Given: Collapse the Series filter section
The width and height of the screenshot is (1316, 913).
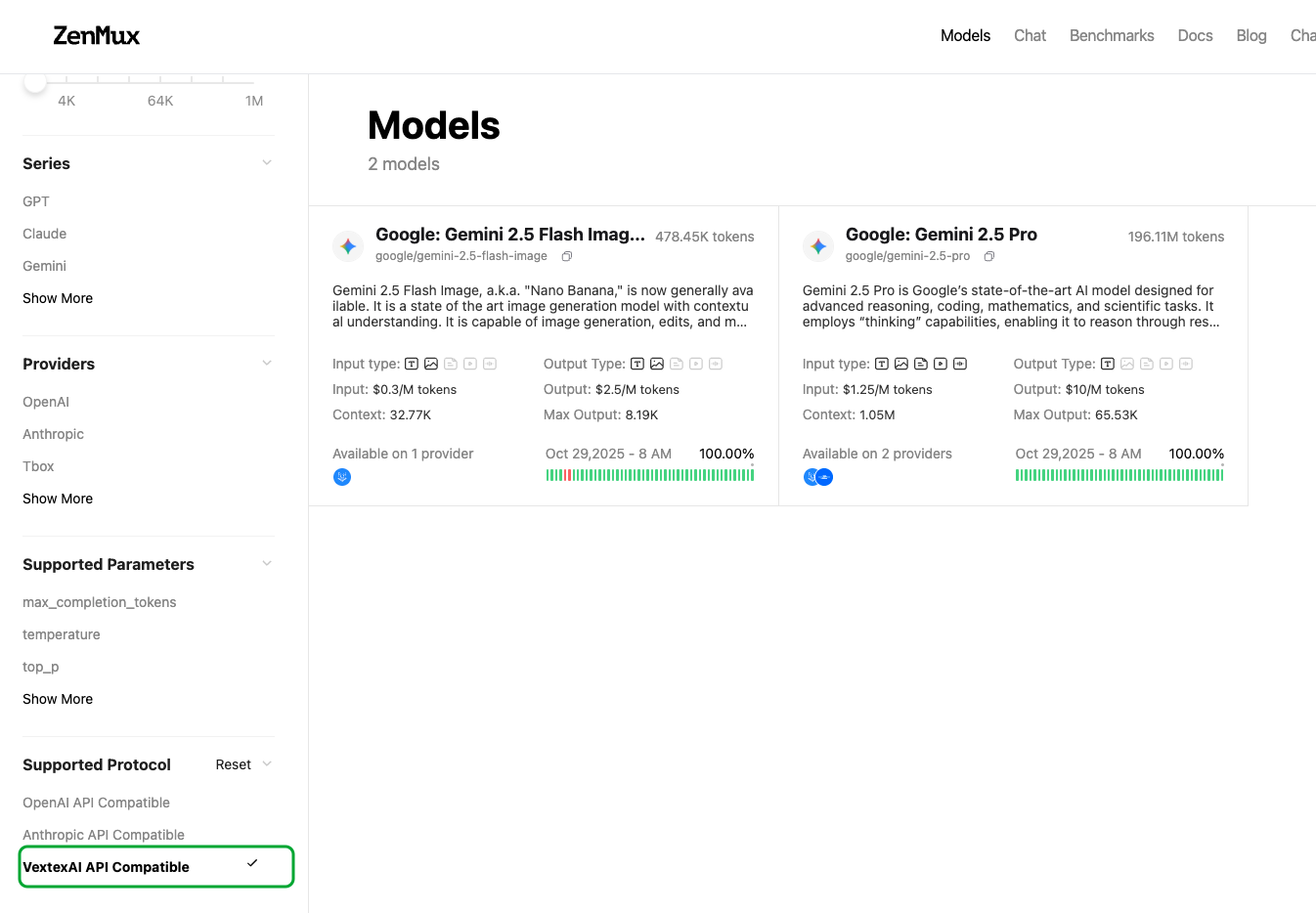Looking at the screenshot, I should (x=267, y=163).
